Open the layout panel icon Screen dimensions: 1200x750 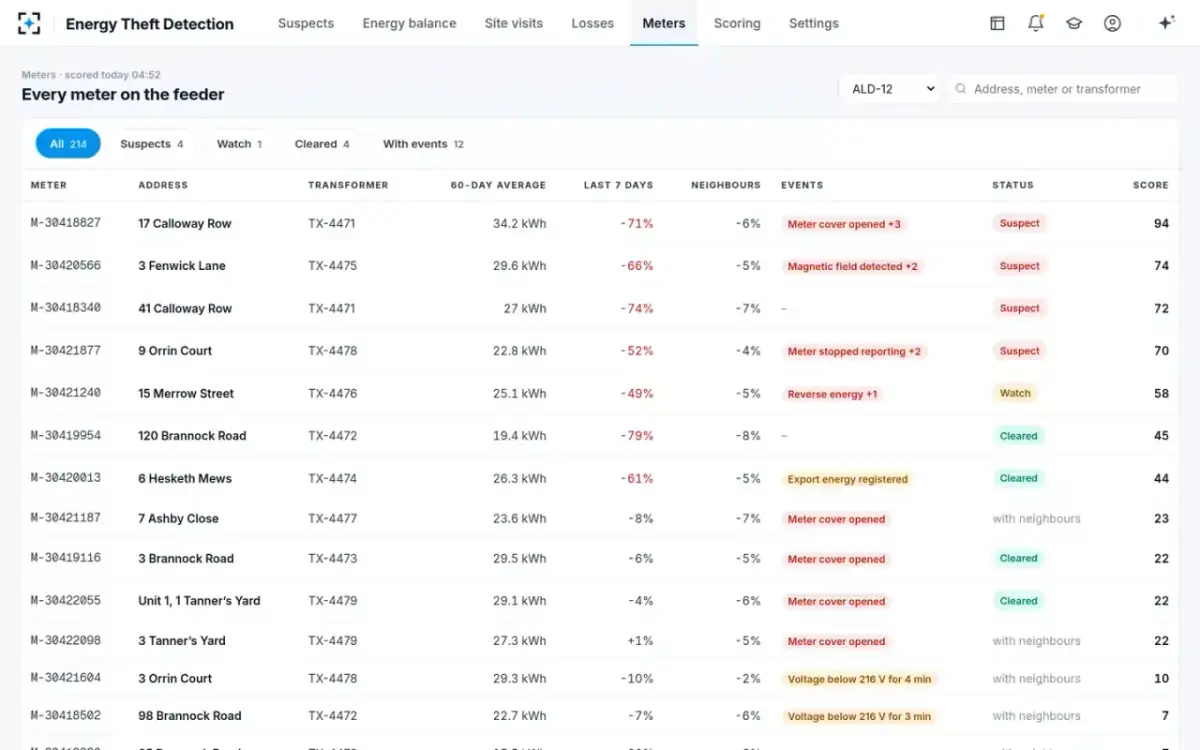click(997, 23)
